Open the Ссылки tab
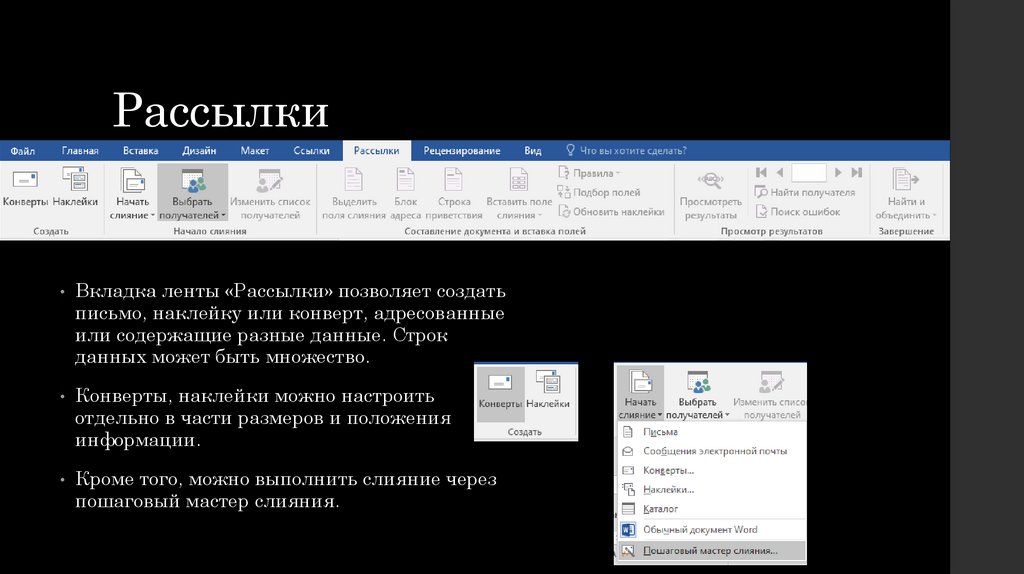The width and height of the screenshot is (1024, 574). (x=311, y=151)
